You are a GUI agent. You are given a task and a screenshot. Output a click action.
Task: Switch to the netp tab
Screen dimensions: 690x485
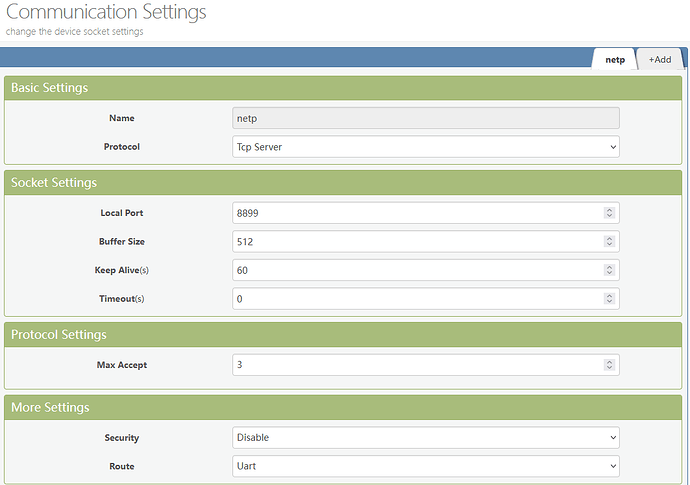614,59
